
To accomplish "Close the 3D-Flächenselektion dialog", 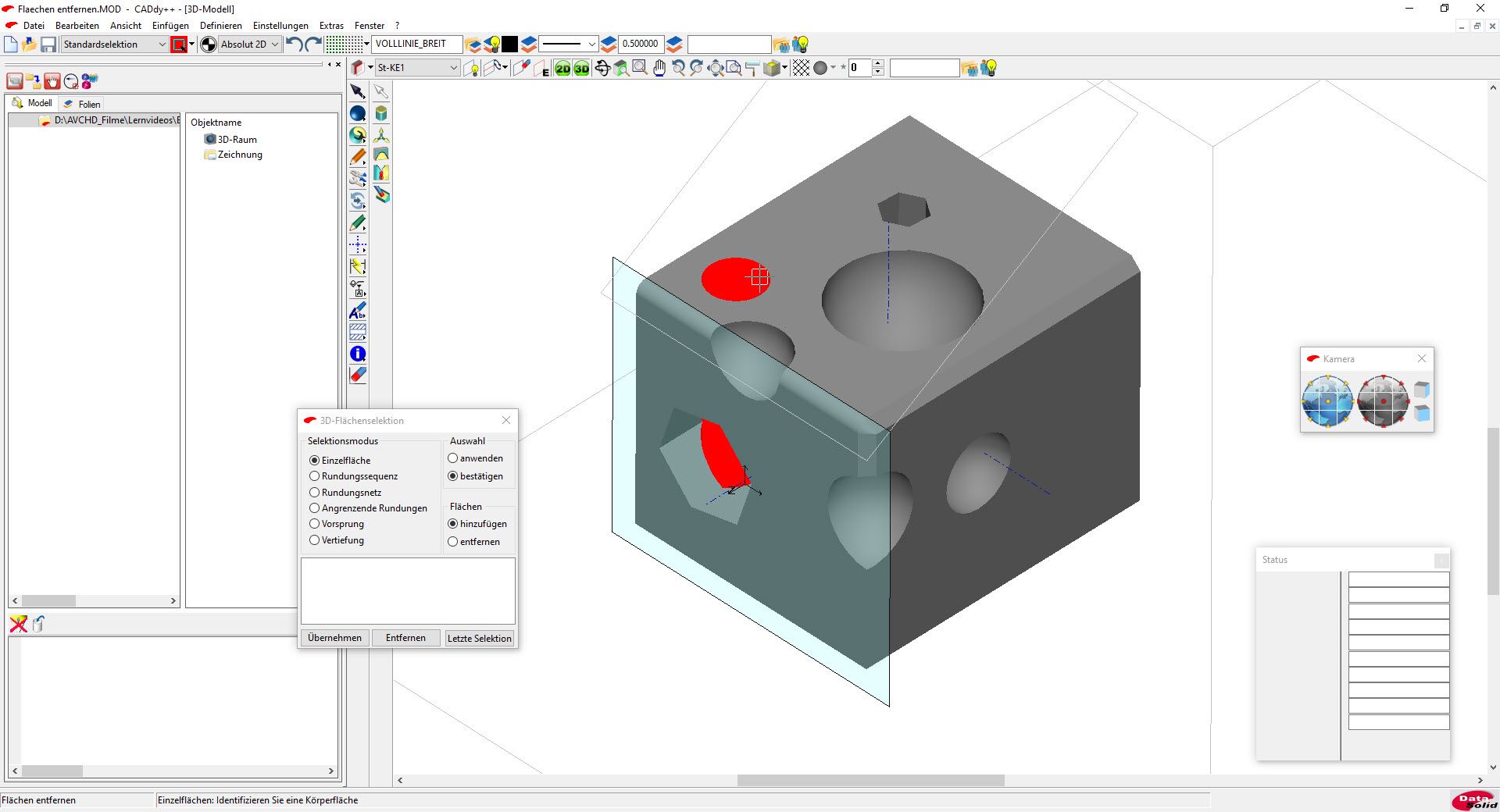I will [x=506, y=420].
